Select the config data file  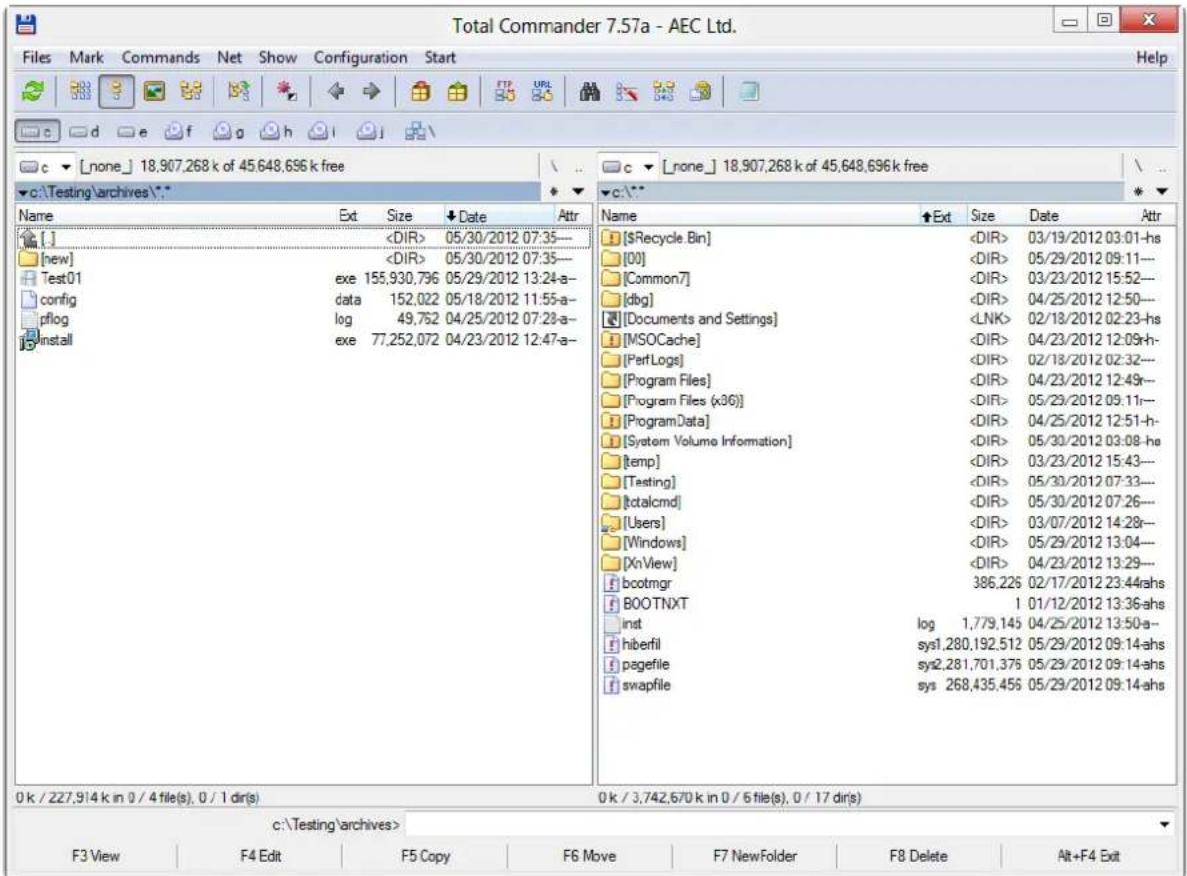pos(303,299)
